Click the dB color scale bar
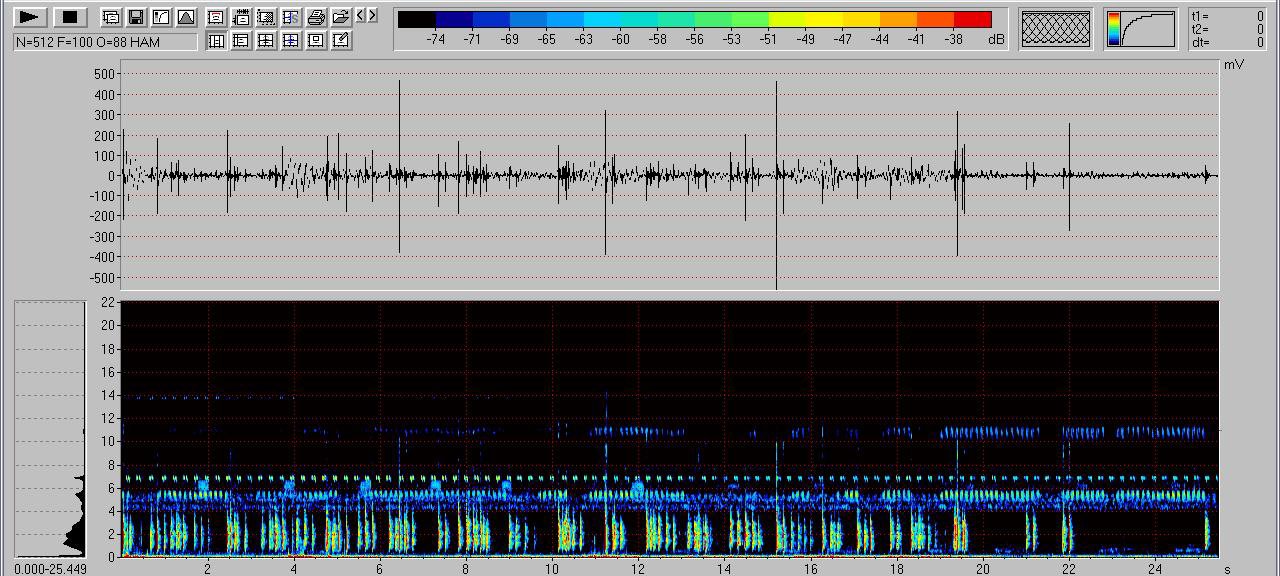Image resolution: width=1280 pixels, height=576 pixels. pyautogui.click(x=694, y=20)
